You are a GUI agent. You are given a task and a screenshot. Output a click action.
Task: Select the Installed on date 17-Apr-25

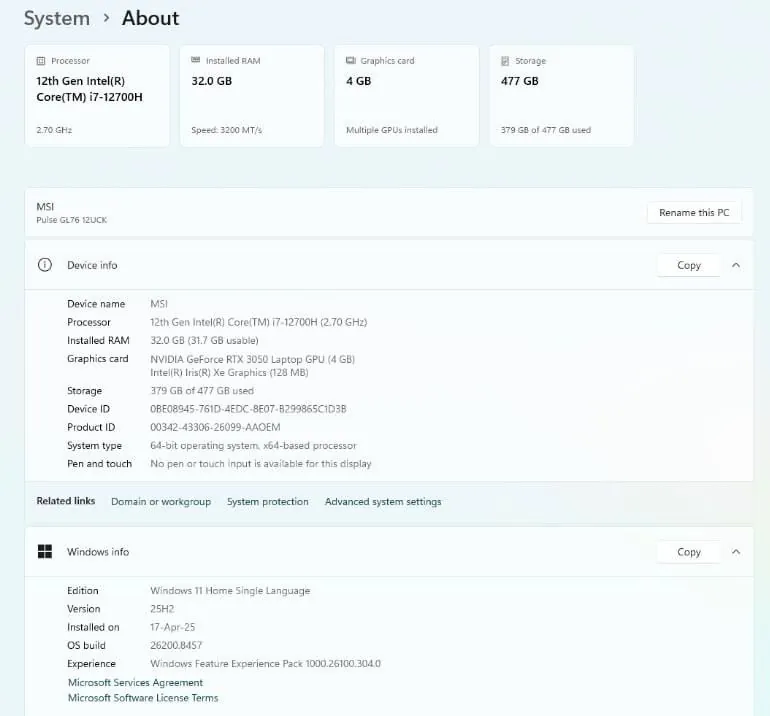coord(172,627)
